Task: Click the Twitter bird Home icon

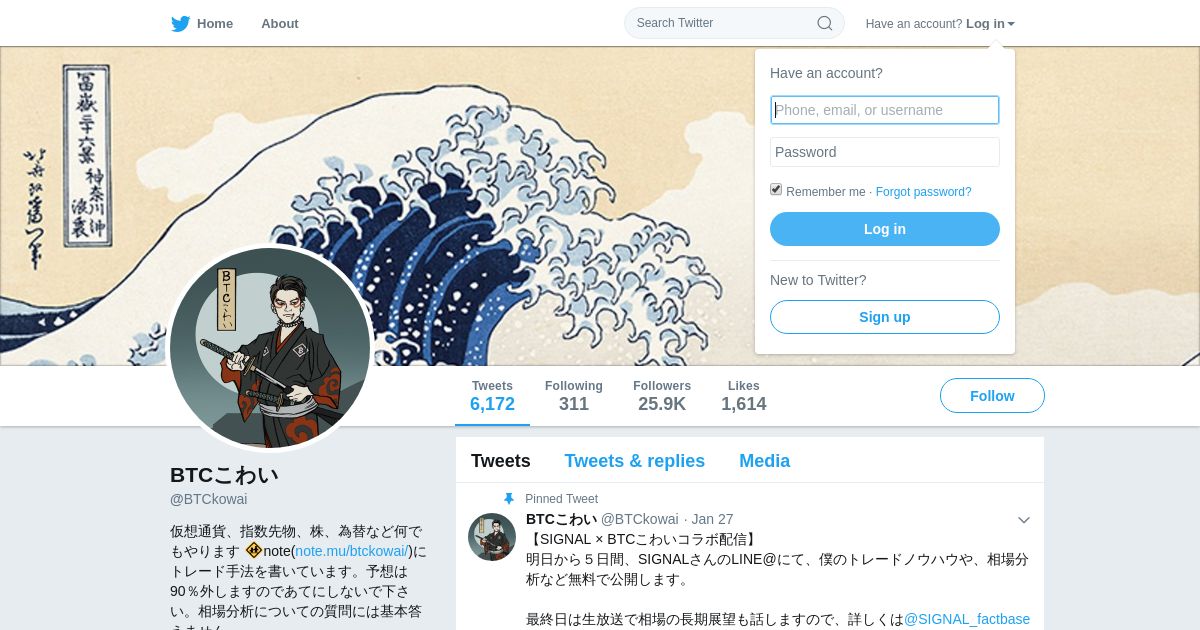Action: point(180,23)
